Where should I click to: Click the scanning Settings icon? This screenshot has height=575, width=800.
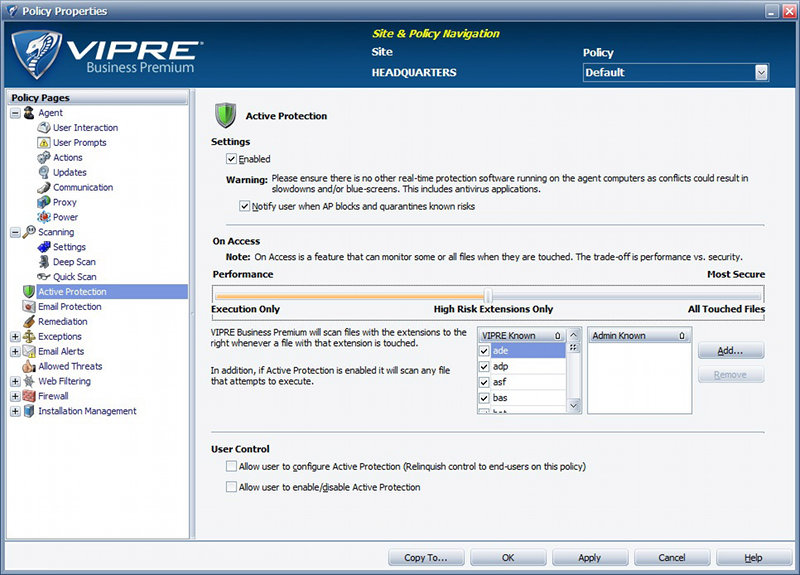coord(44,247)
